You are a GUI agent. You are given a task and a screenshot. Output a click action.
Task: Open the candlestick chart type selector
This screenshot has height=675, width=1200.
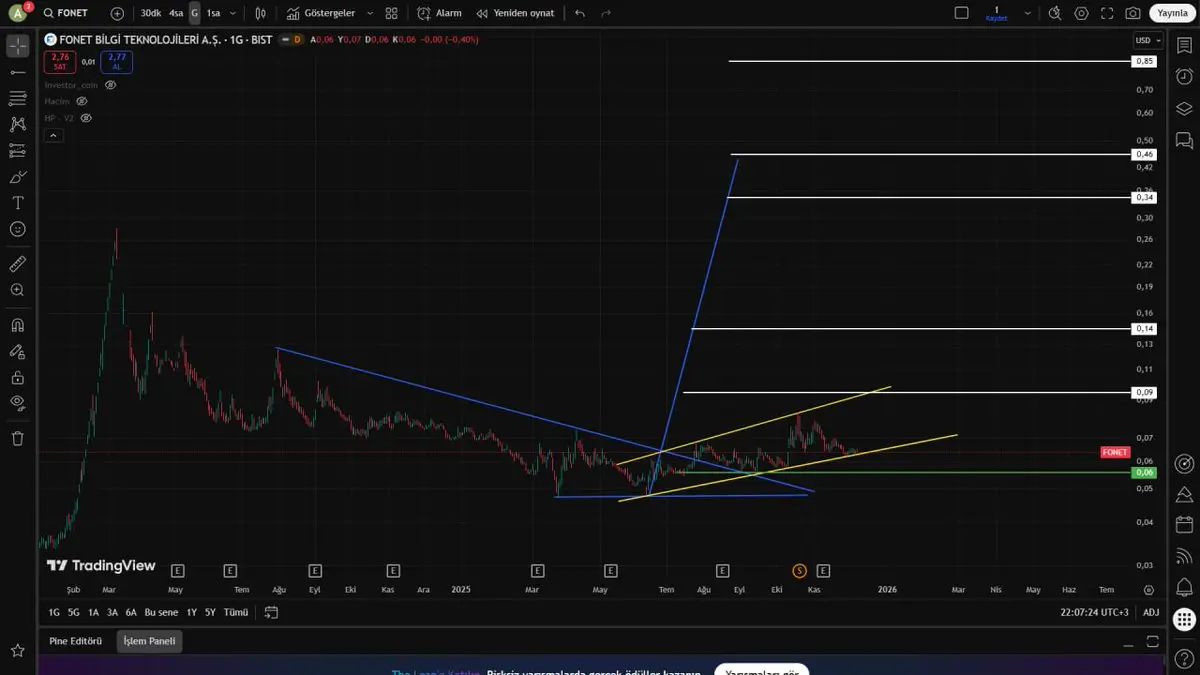(260, 13)
